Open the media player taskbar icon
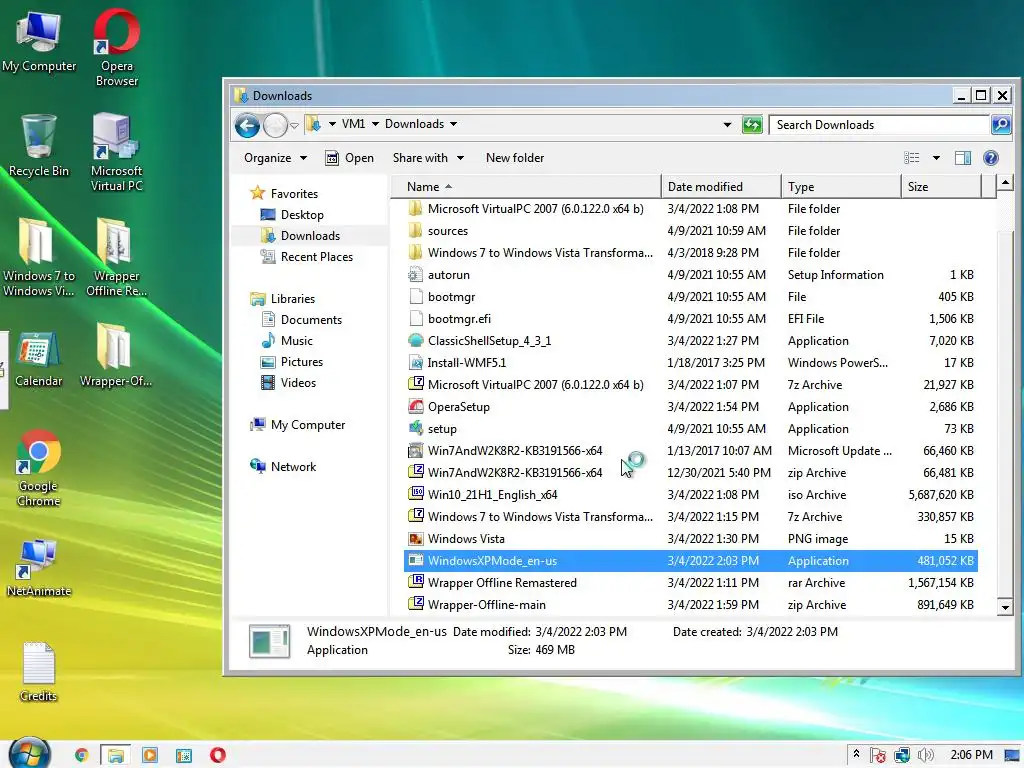The image size is (1024, 768). (x=150, y=755)
